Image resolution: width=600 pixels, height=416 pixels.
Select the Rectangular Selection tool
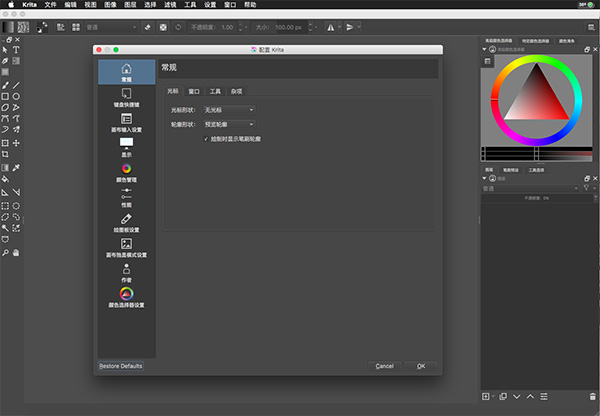click(5, 206)
